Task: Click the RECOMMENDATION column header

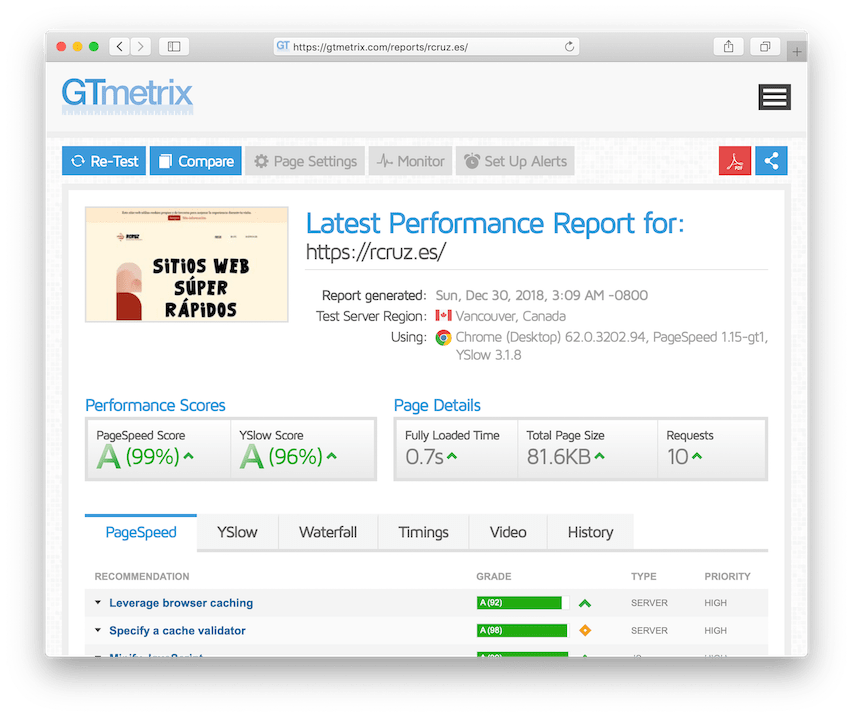Action: [x=142, y=576]
